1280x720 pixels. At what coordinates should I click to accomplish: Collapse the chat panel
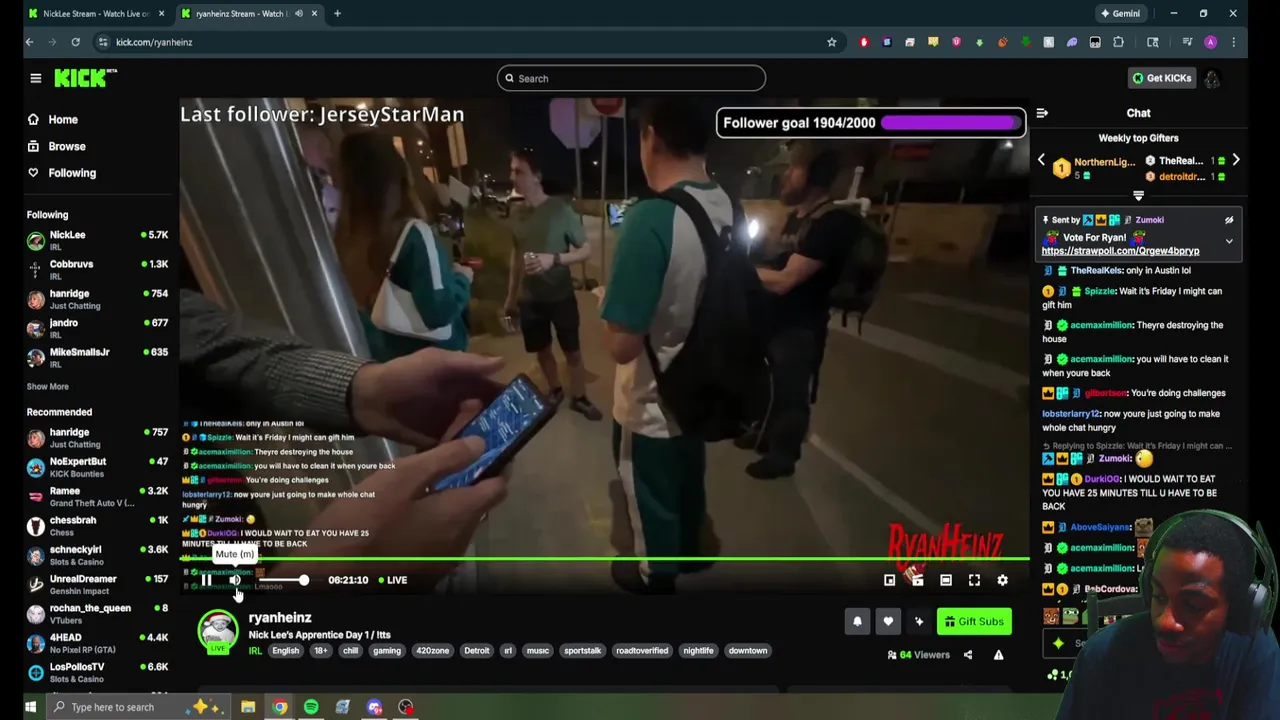click(1042, 114)
